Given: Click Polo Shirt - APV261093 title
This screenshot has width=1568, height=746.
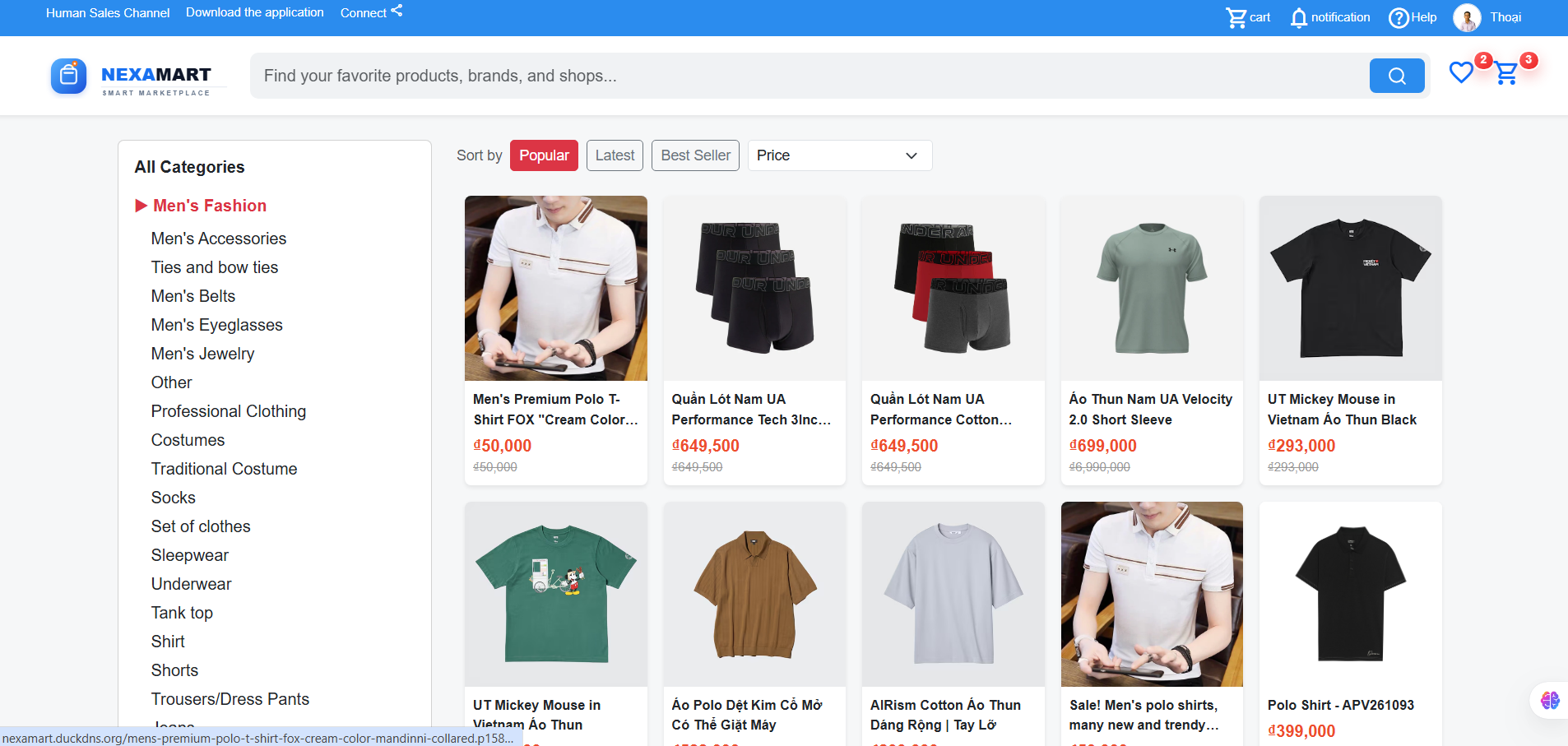Looking at the screenshot, I should 1341,705.
